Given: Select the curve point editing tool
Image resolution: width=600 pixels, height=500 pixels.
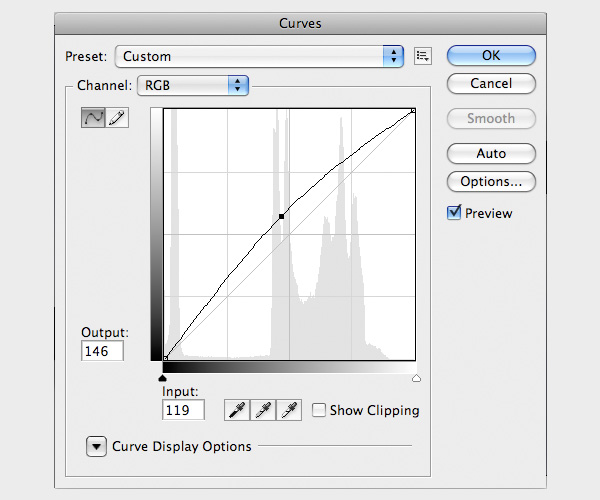Looking at the screenshot, I should [x=92, y=118].
